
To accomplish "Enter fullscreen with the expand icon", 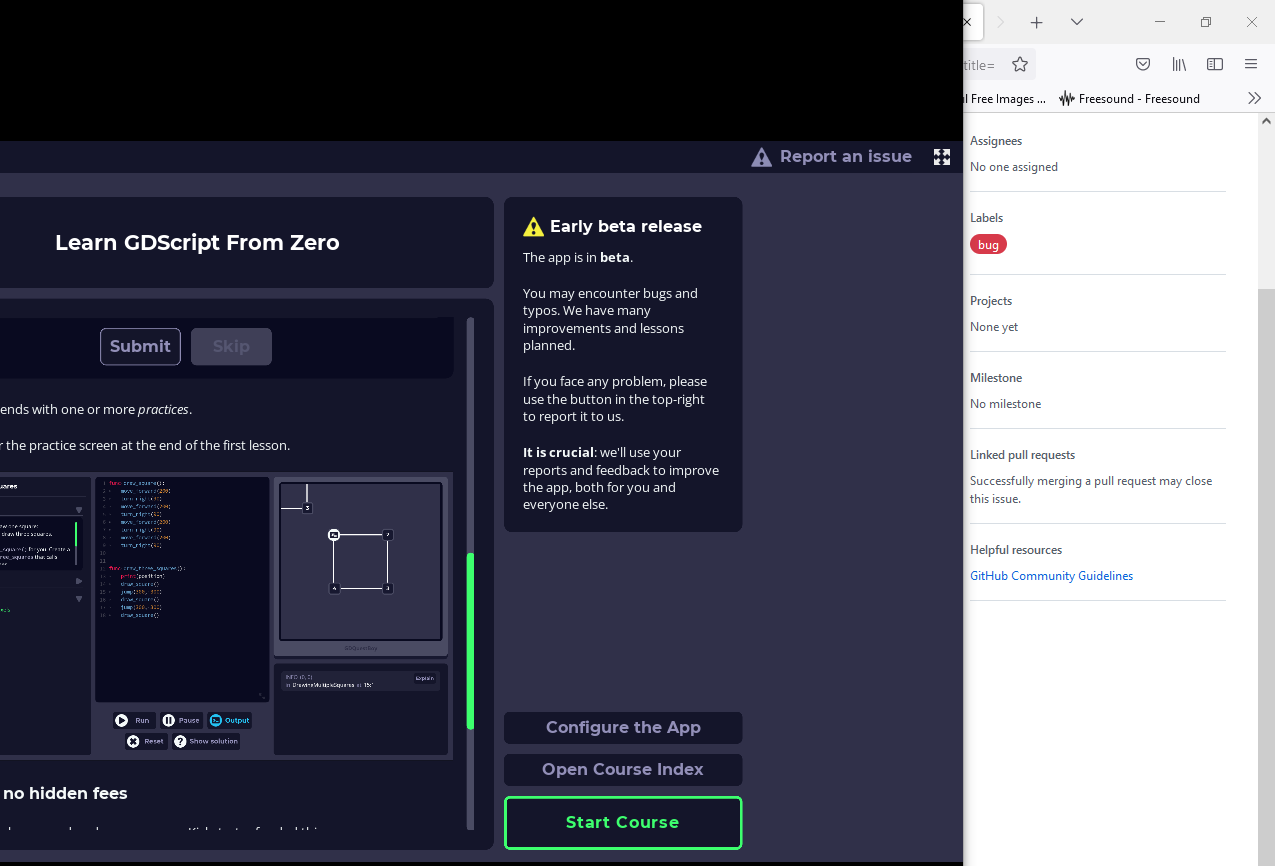I will [941, 156].
